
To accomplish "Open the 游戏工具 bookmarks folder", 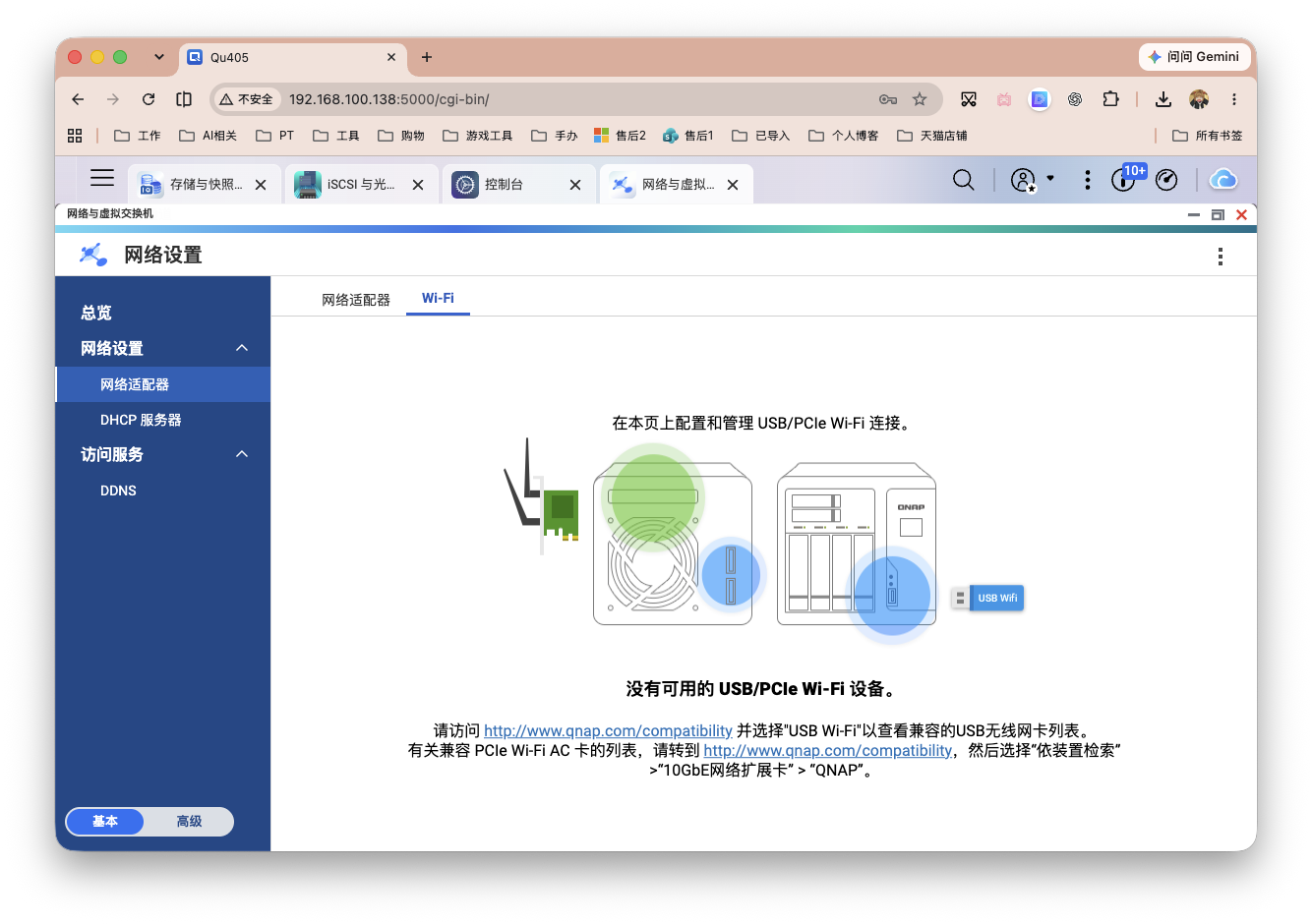I will coord(478,136).
